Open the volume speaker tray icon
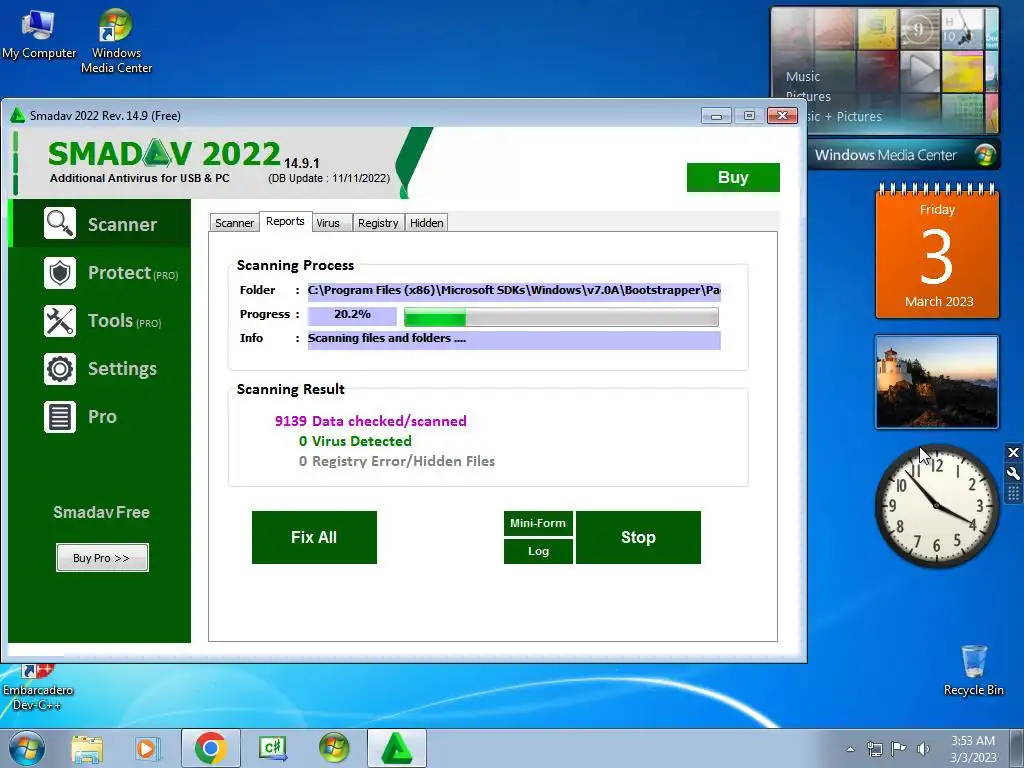 pos(923,749)
